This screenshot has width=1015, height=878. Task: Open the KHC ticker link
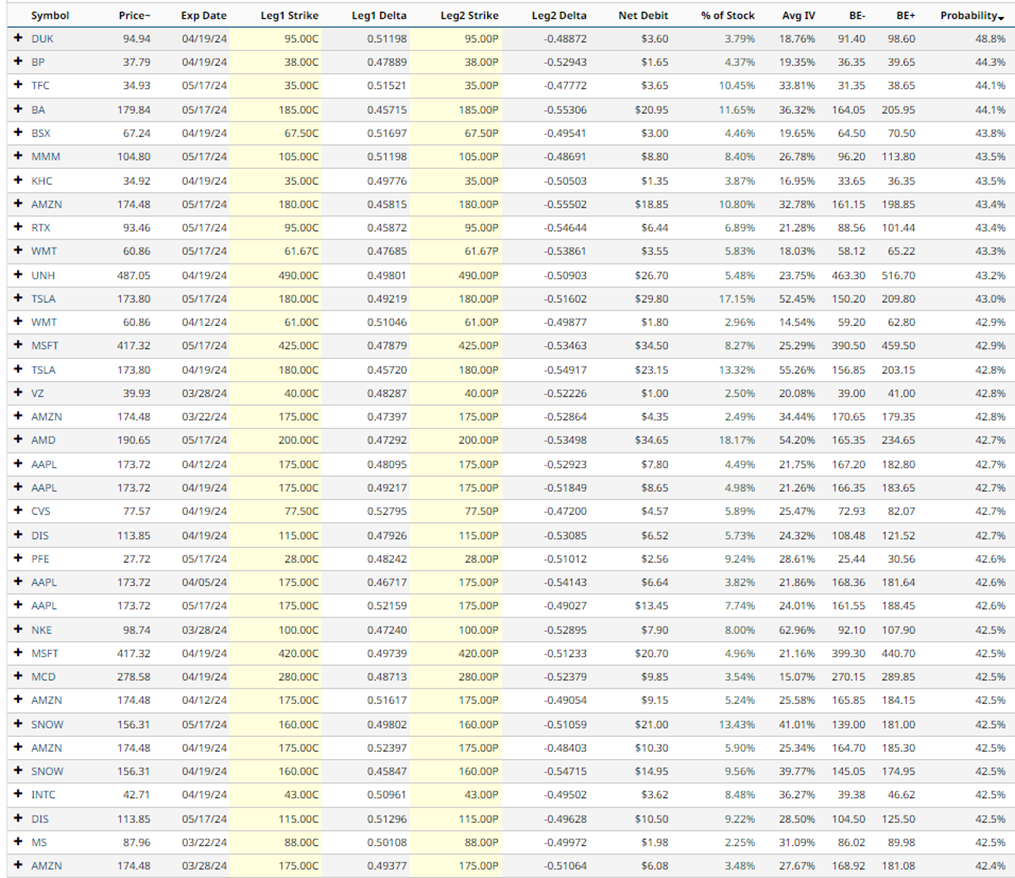[42, 181]
